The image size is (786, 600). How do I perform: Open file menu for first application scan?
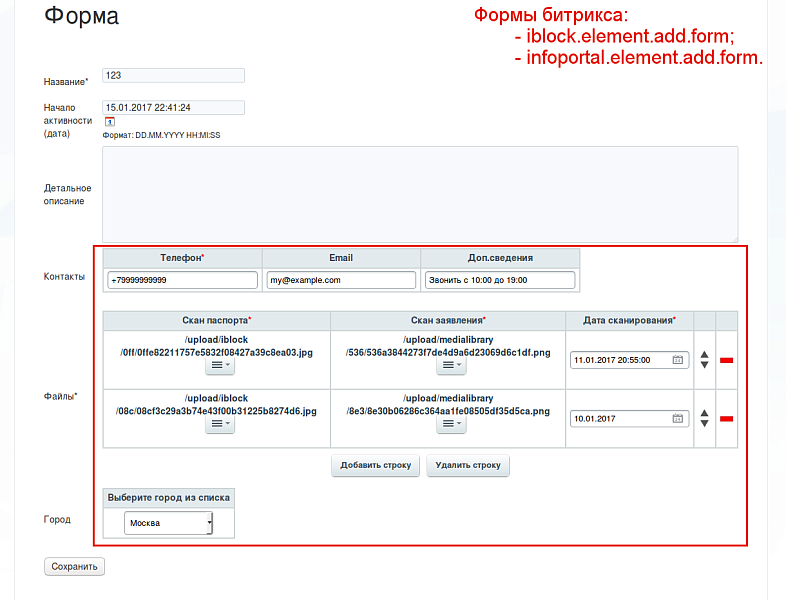click(451, 367)
